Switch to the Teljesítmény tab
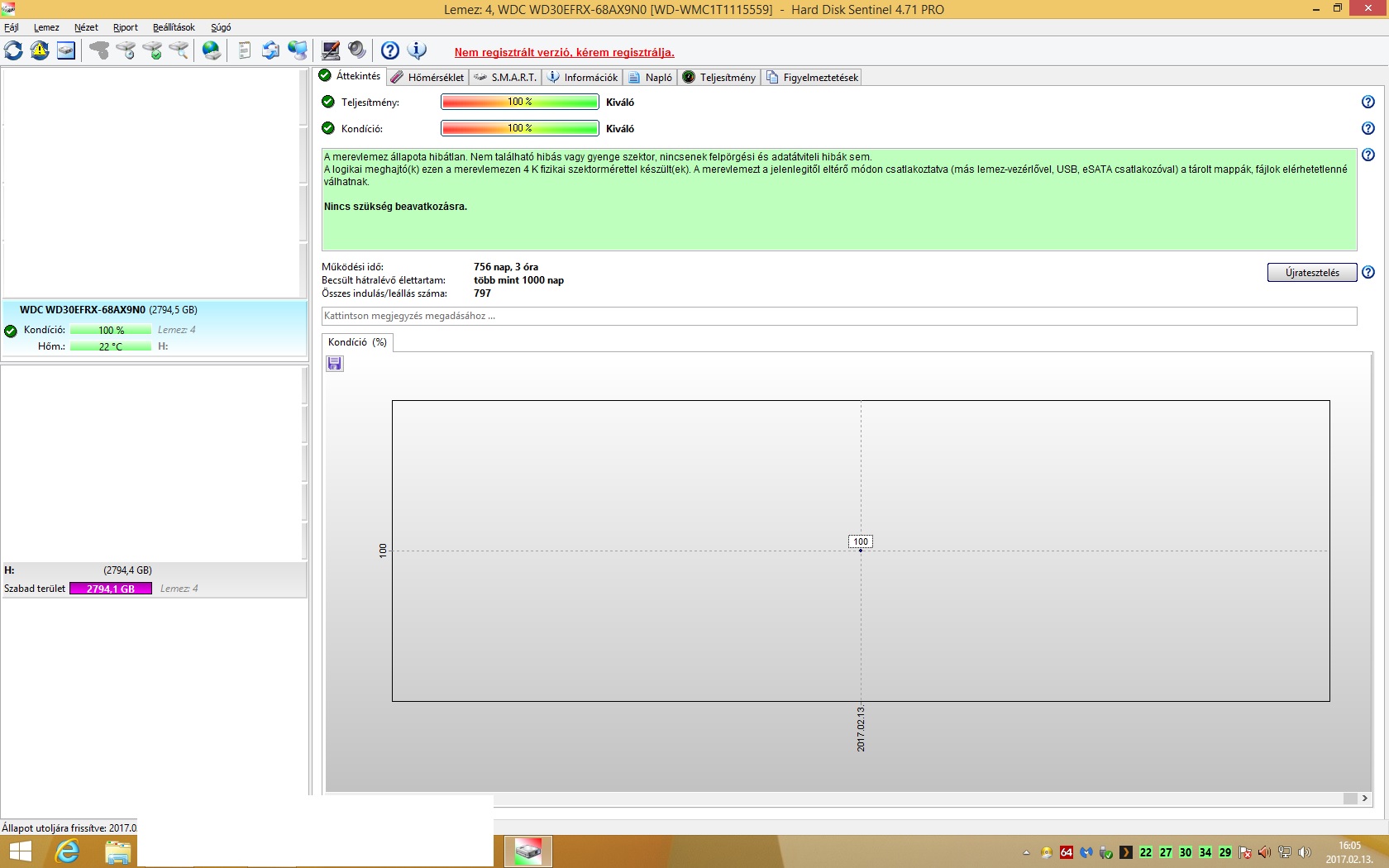This screenshot has width=1389, height=868. tap(718, 77)
